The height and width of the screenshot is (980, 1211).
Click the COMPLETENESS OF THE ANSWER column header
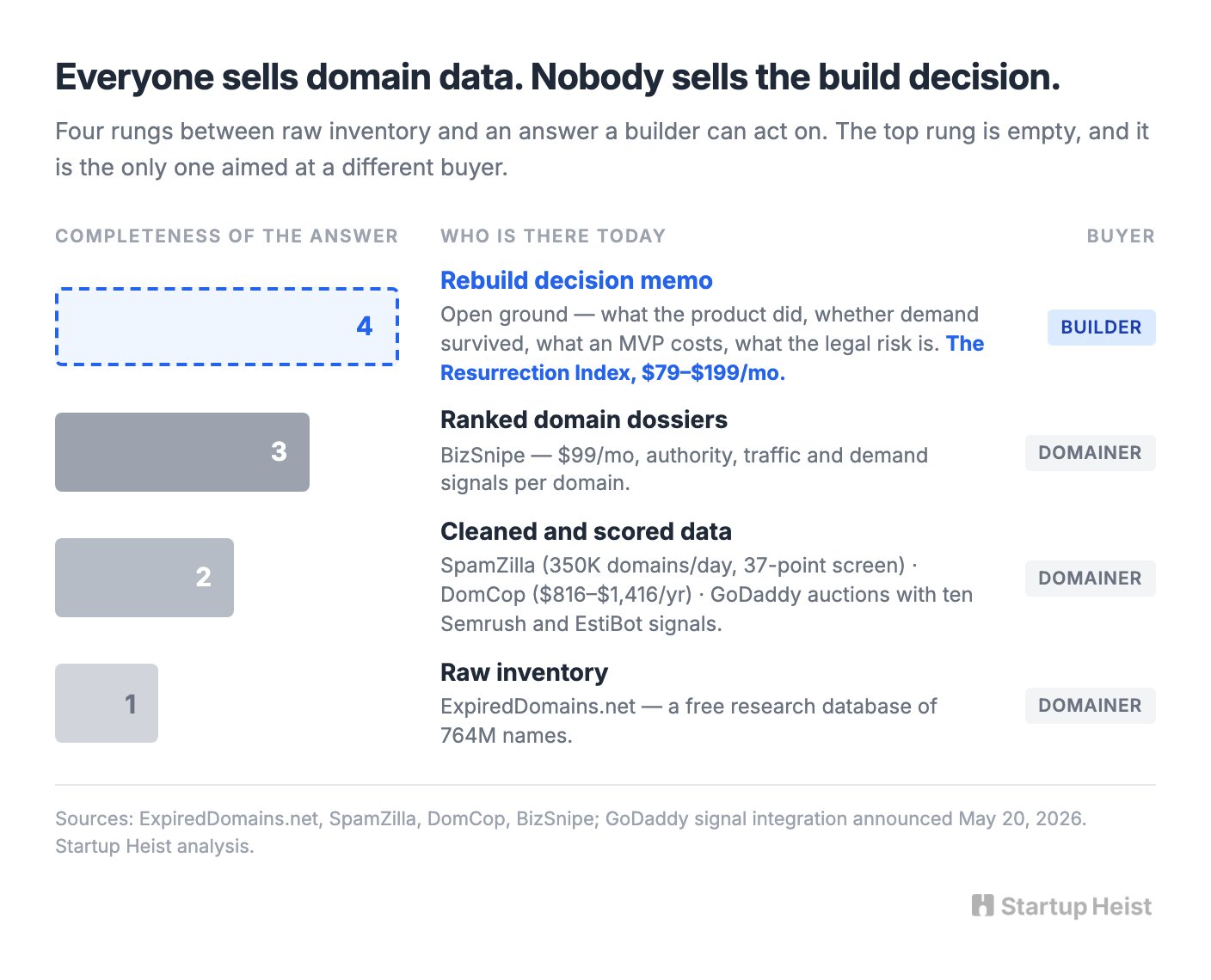[227, 236]
